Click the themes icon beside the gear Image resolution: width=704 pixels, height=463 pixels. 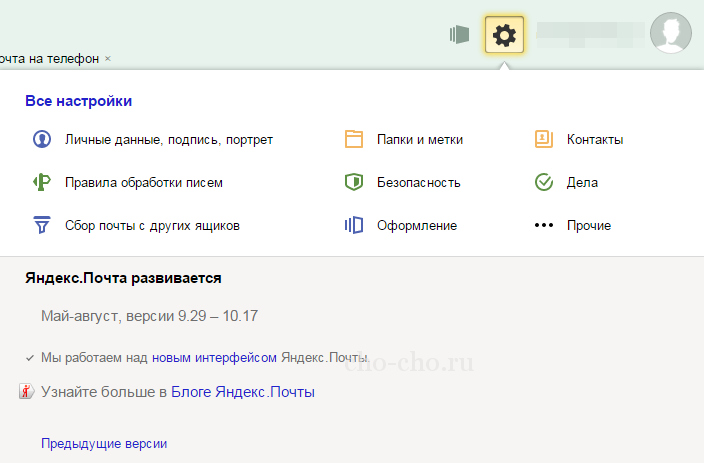[x=459, y=35]
